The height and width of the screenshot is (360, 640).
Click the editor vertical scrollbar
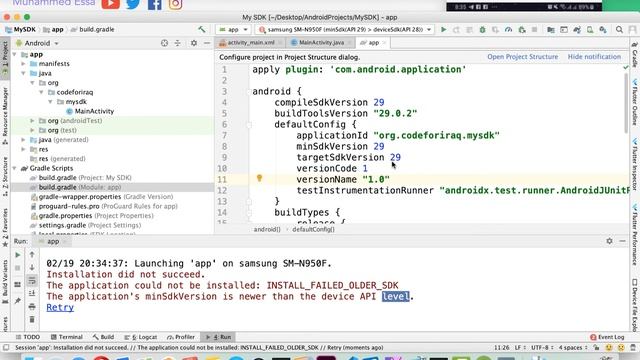(x=626, y=102)
